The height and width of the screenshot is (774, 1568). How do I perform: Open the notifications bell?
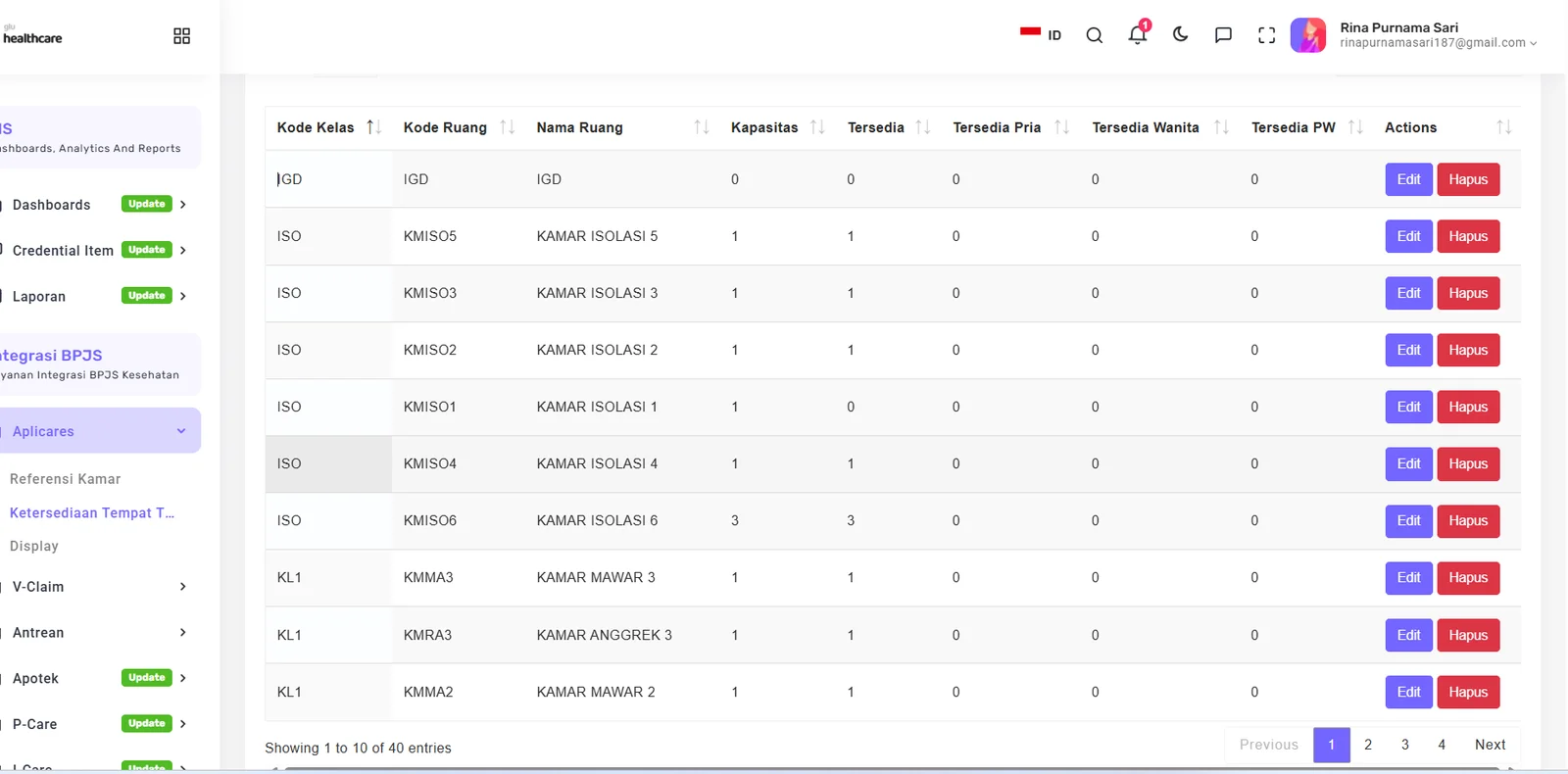1138,34
